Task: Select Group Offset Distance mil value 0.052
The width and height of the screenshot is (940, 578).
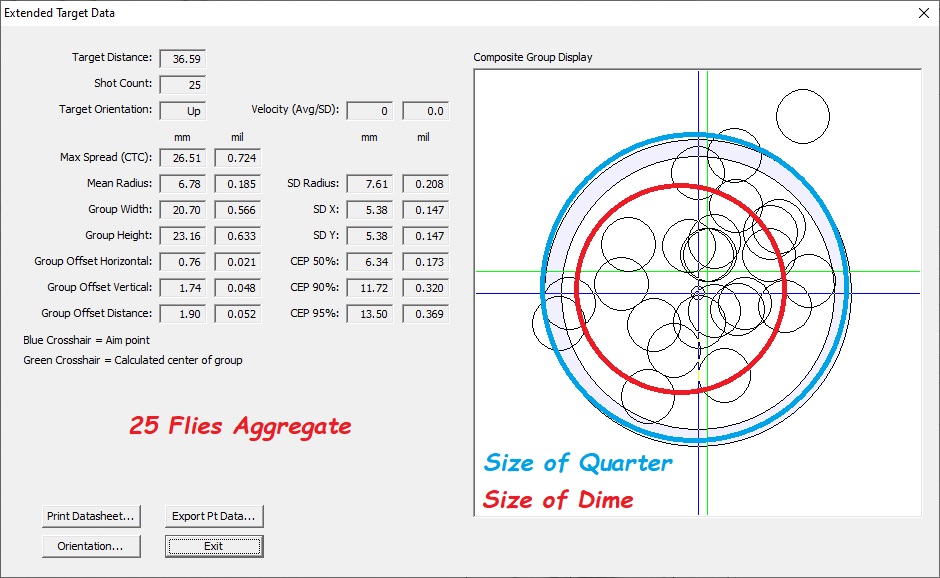Action: [x=238, y=314]
